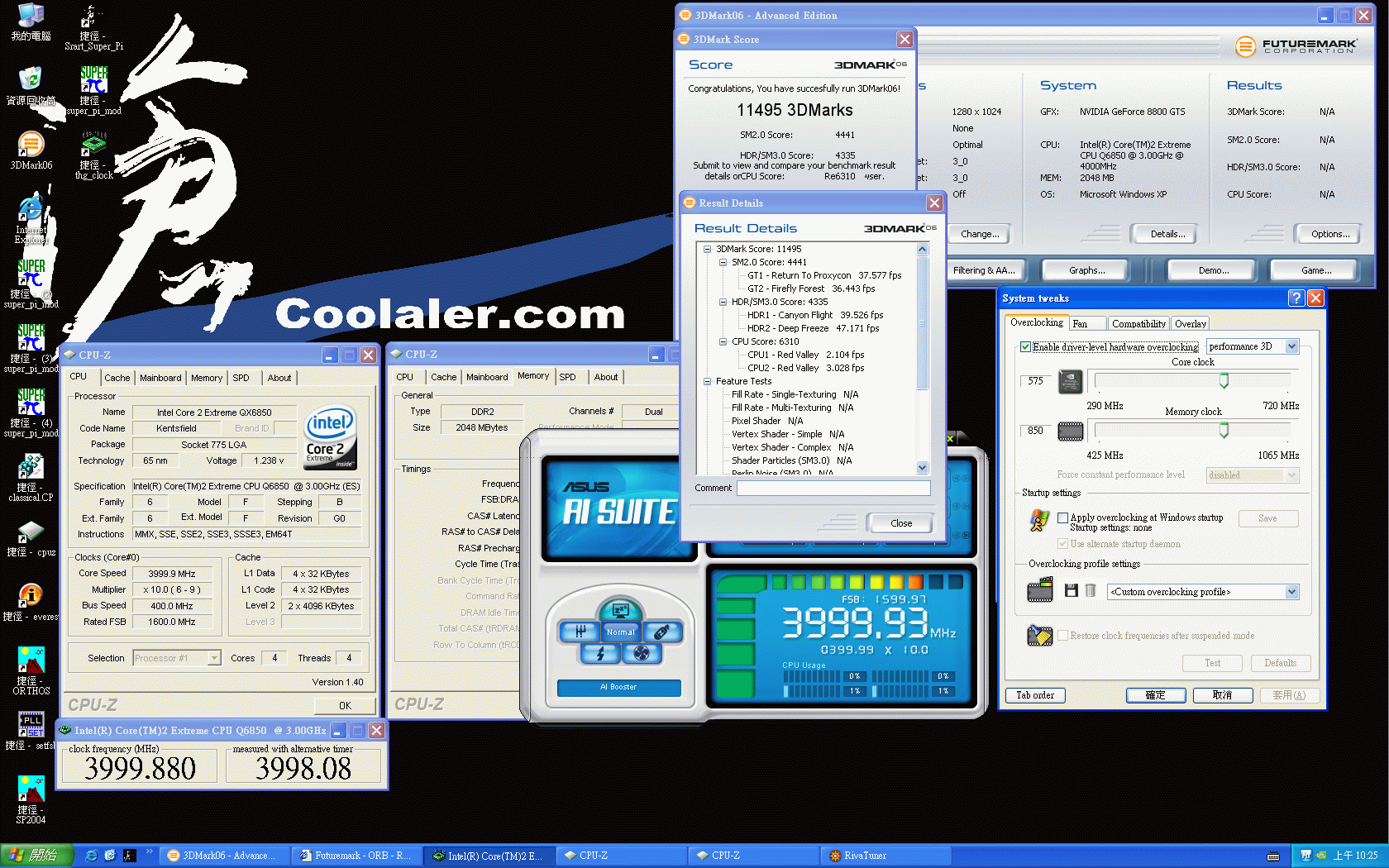The image size is (1389, 868).
Task: Open the performance 3D dropdown
Action: 1291,346
